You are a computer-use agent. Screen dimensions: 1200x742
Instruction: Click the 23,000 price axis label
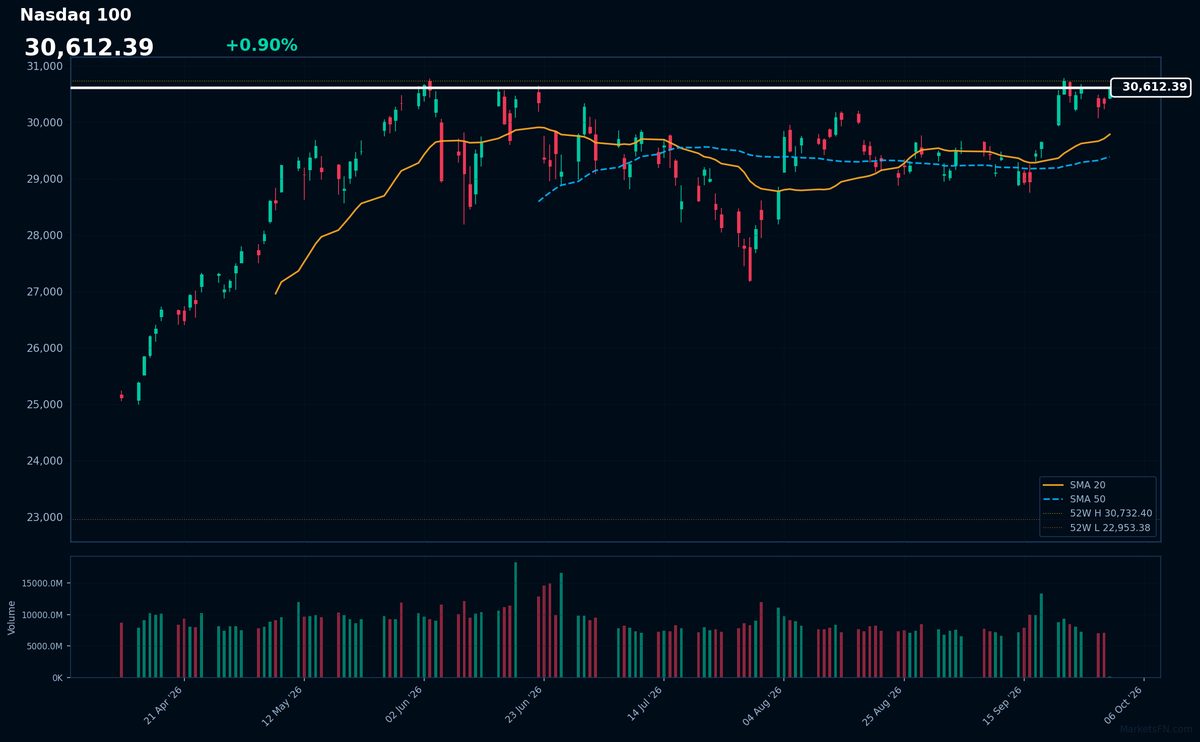(x=46, y=518)
